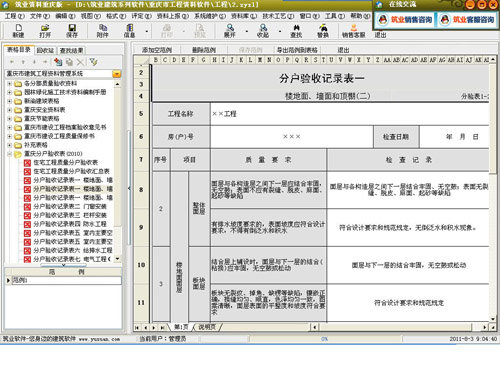Open the 编辑 menu

pyautogui.click(x=65, y=16)
